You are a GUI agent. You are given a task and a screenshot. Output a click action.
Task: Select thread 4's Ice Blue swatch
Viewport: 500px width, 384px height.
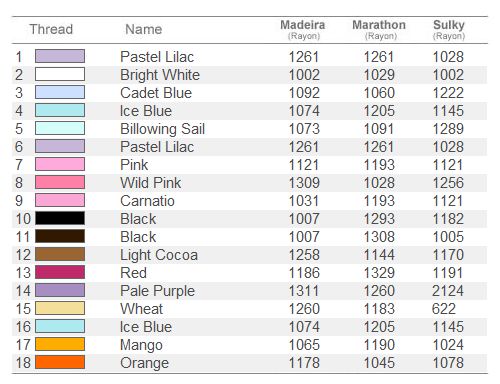pos(60,110)
